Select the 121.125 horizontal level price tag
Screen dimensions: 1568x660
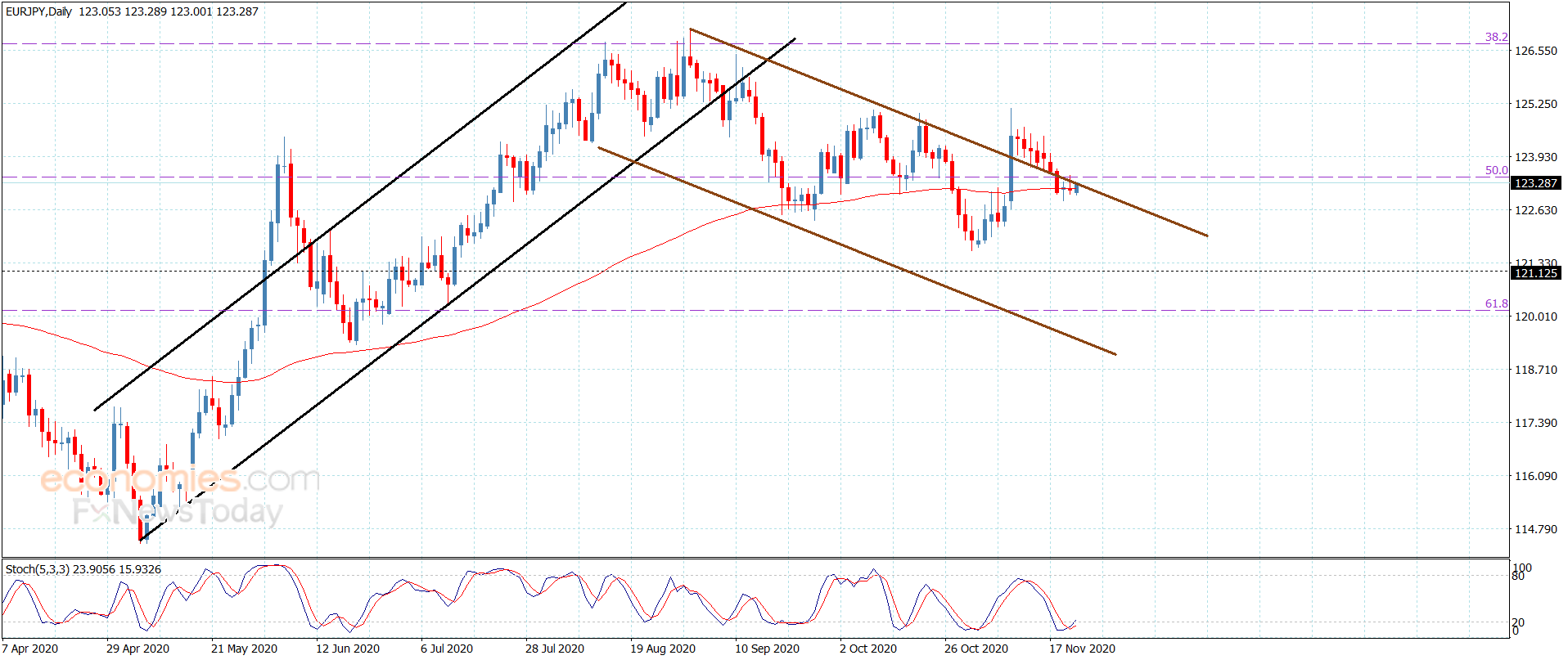[x=1535, y=273]
